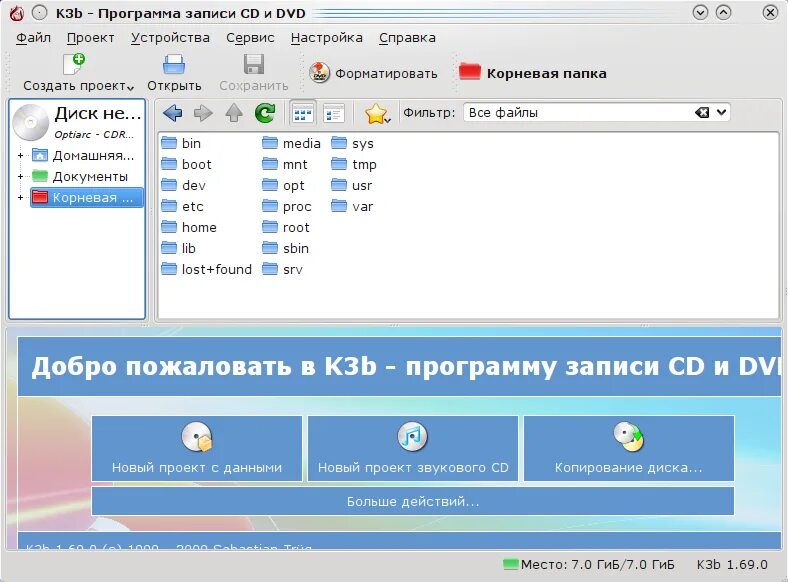Go back with the blue left arrow
This screenshot has width=788, height=582.
click(x=172, y=113)
